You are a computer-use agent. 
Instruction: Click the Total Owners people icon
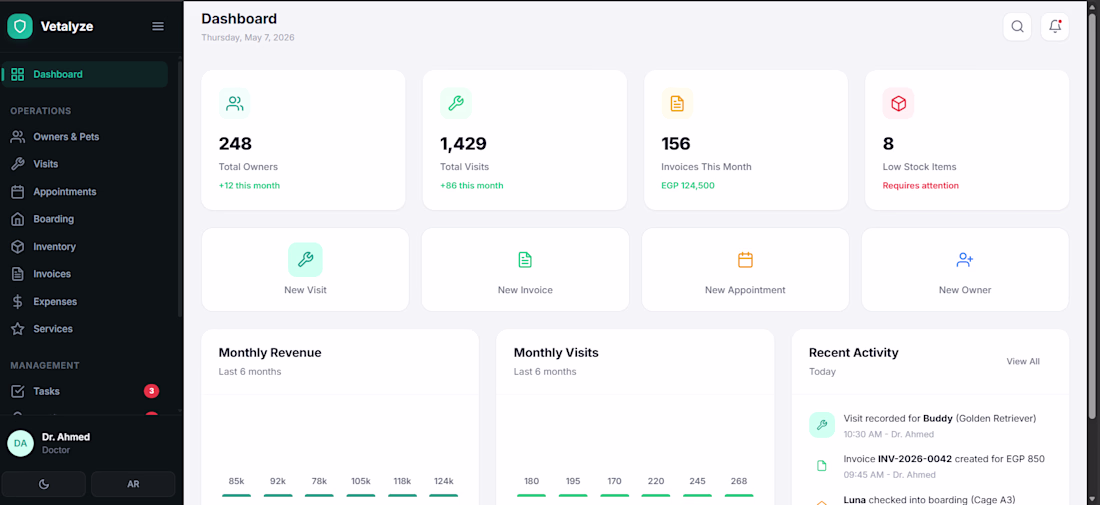coord(235,104)
